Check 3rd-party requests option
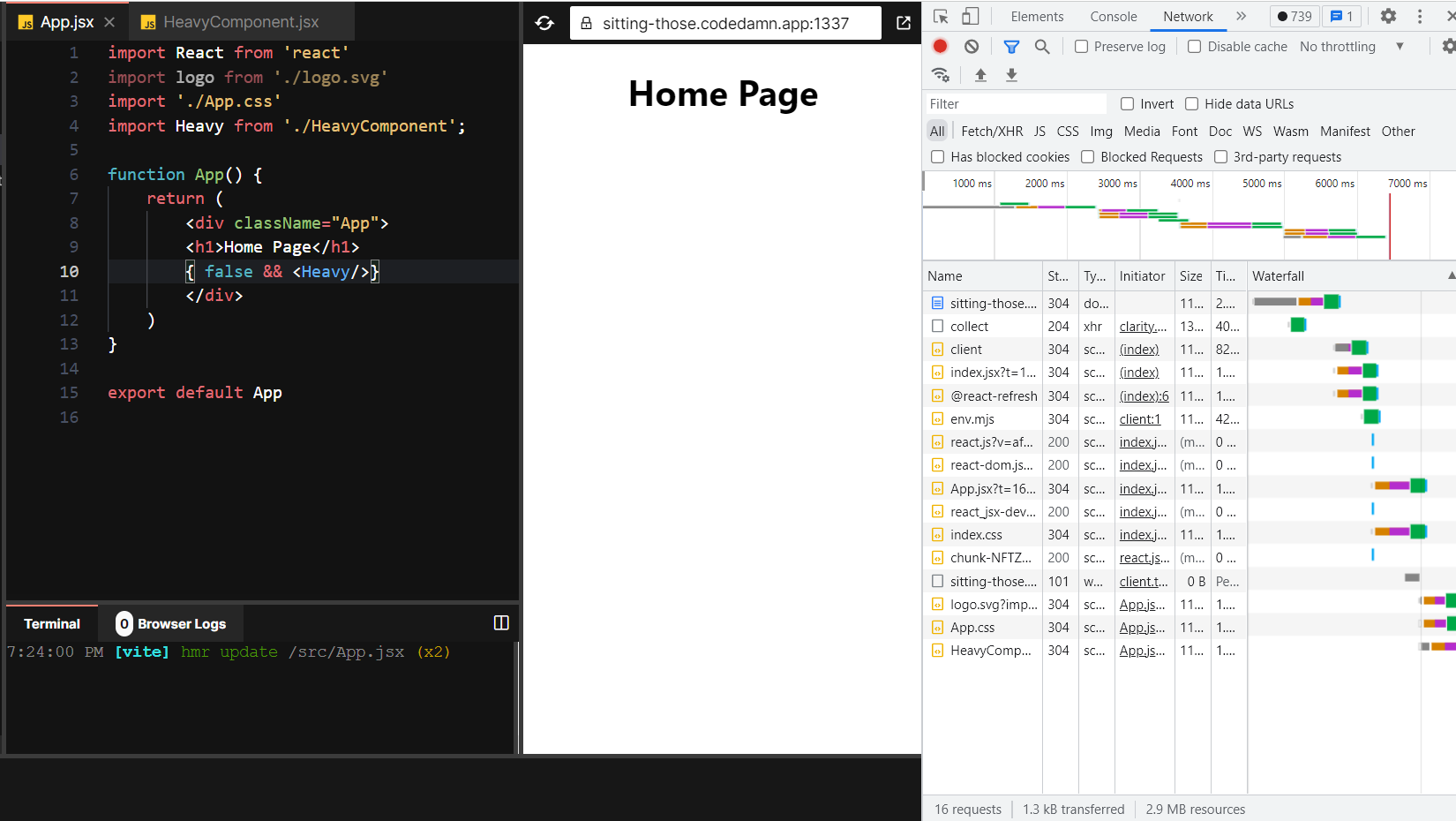The image size is (1456, 821). [x=1220, y=156]
